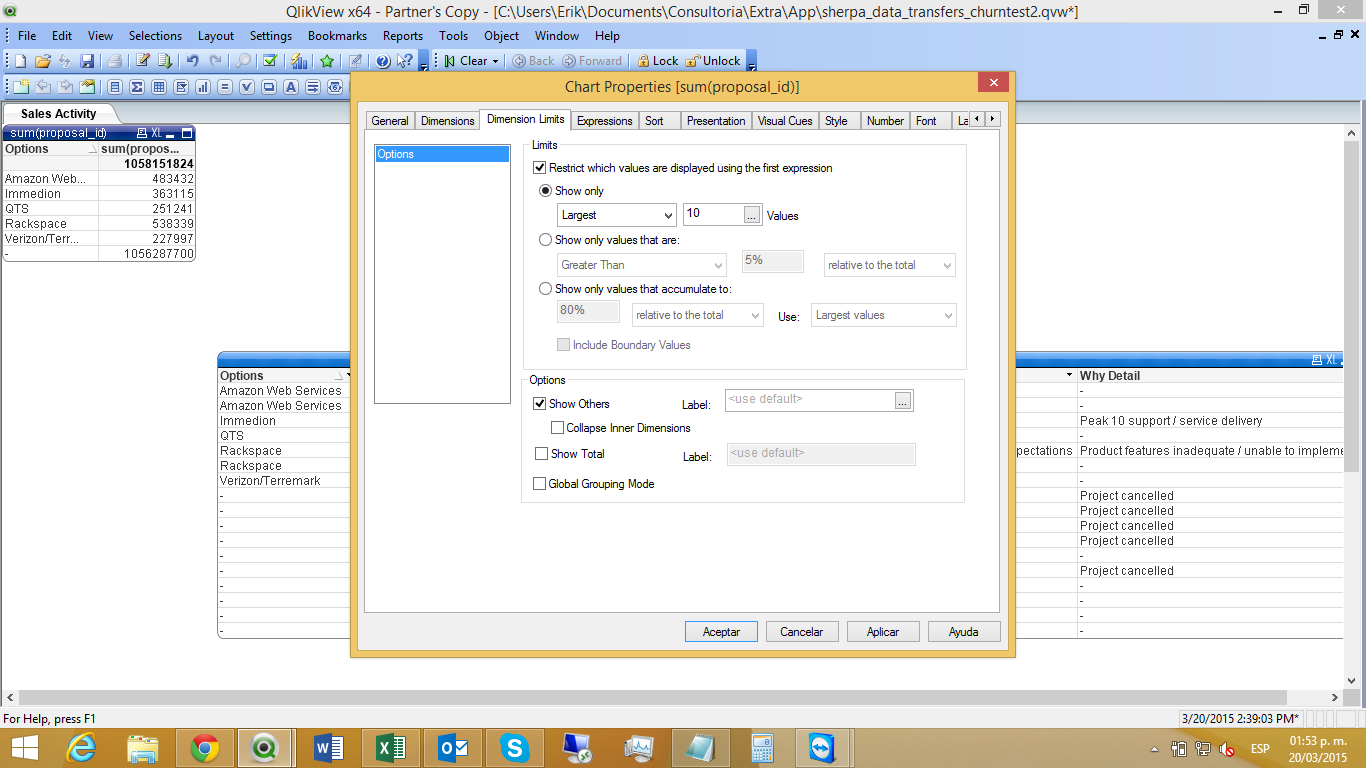Click the Current Selections checkmark icon

pos(270,61)
